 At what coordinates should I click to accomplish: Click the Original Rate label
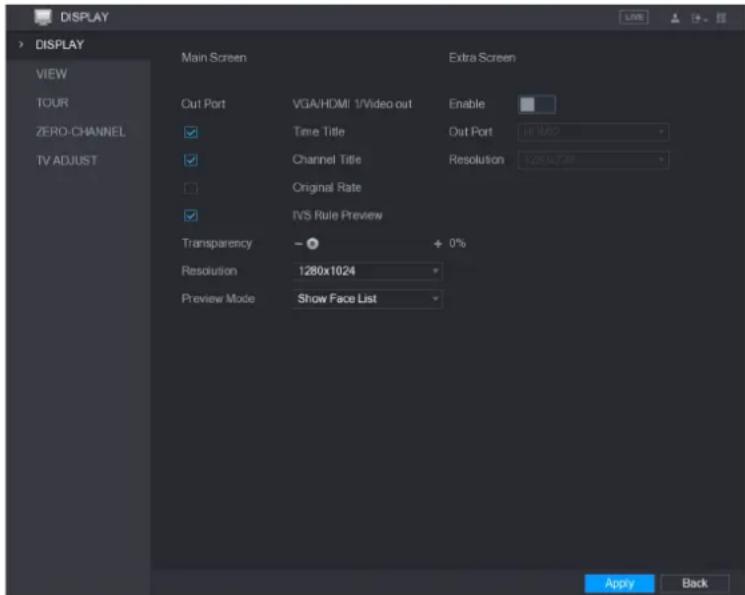click(327, 188)
